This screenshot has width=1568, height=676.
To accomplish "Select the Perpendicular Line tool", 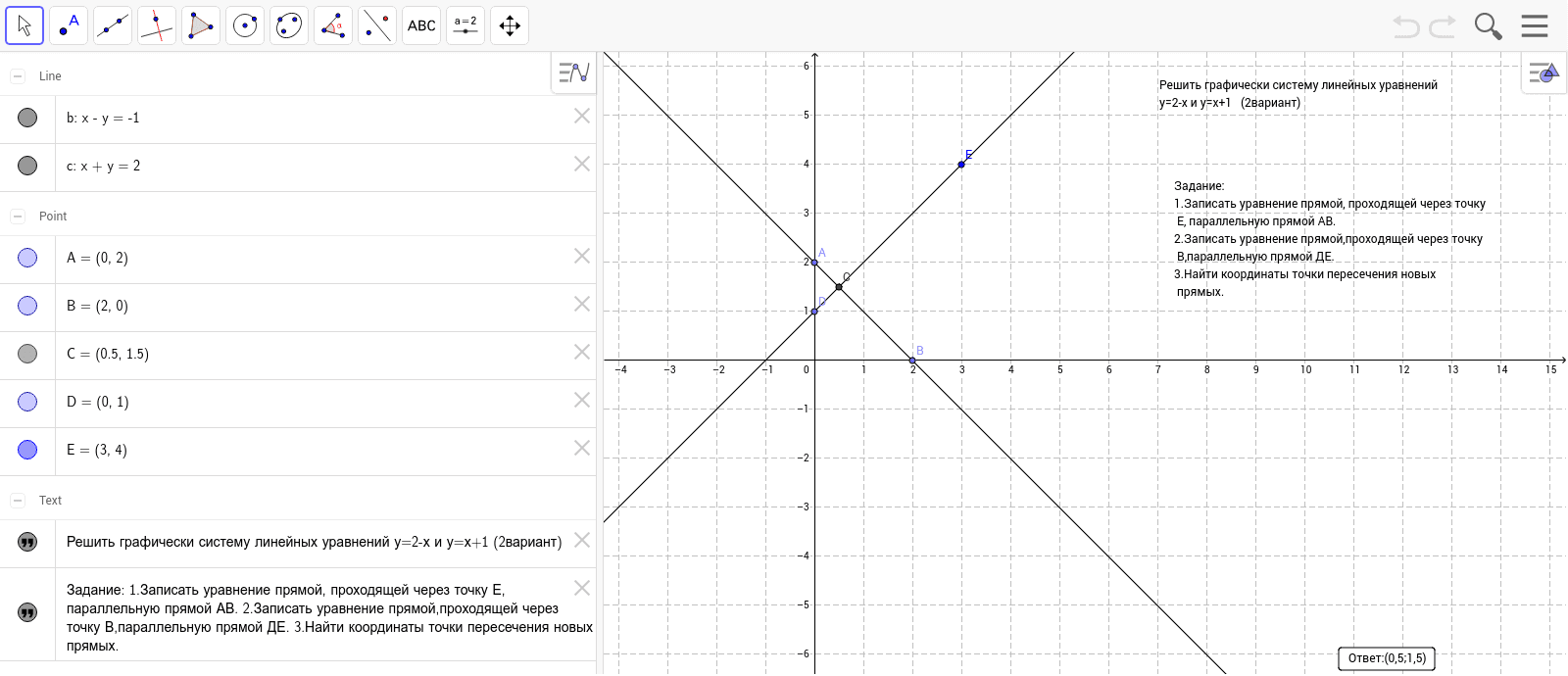I will click(157, 25).
